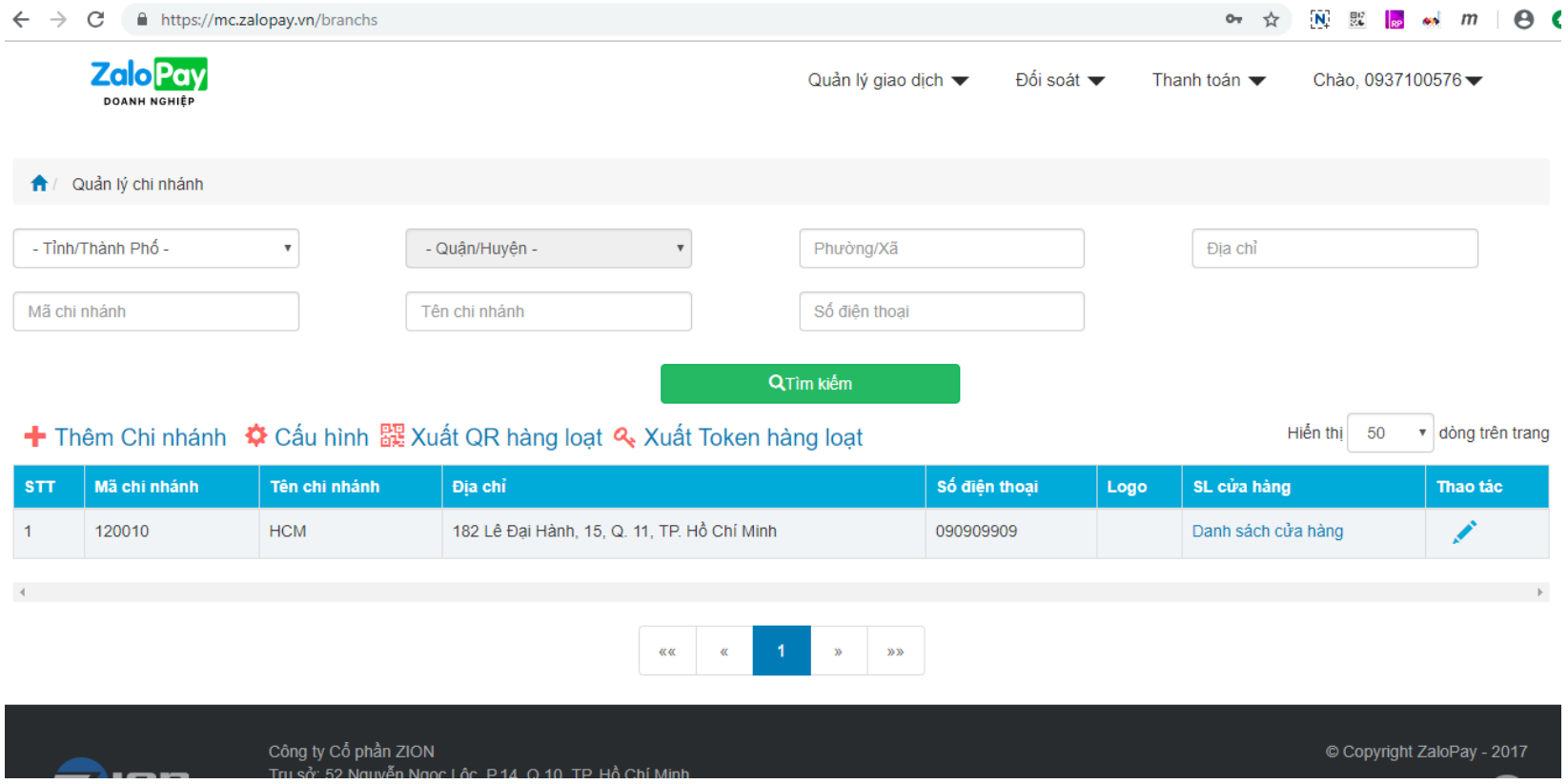The height and width of the screenshot is (784, 1568).
Task: Open Cấu hình settings link
Action: pyautogui.click(x=307, y=437)
